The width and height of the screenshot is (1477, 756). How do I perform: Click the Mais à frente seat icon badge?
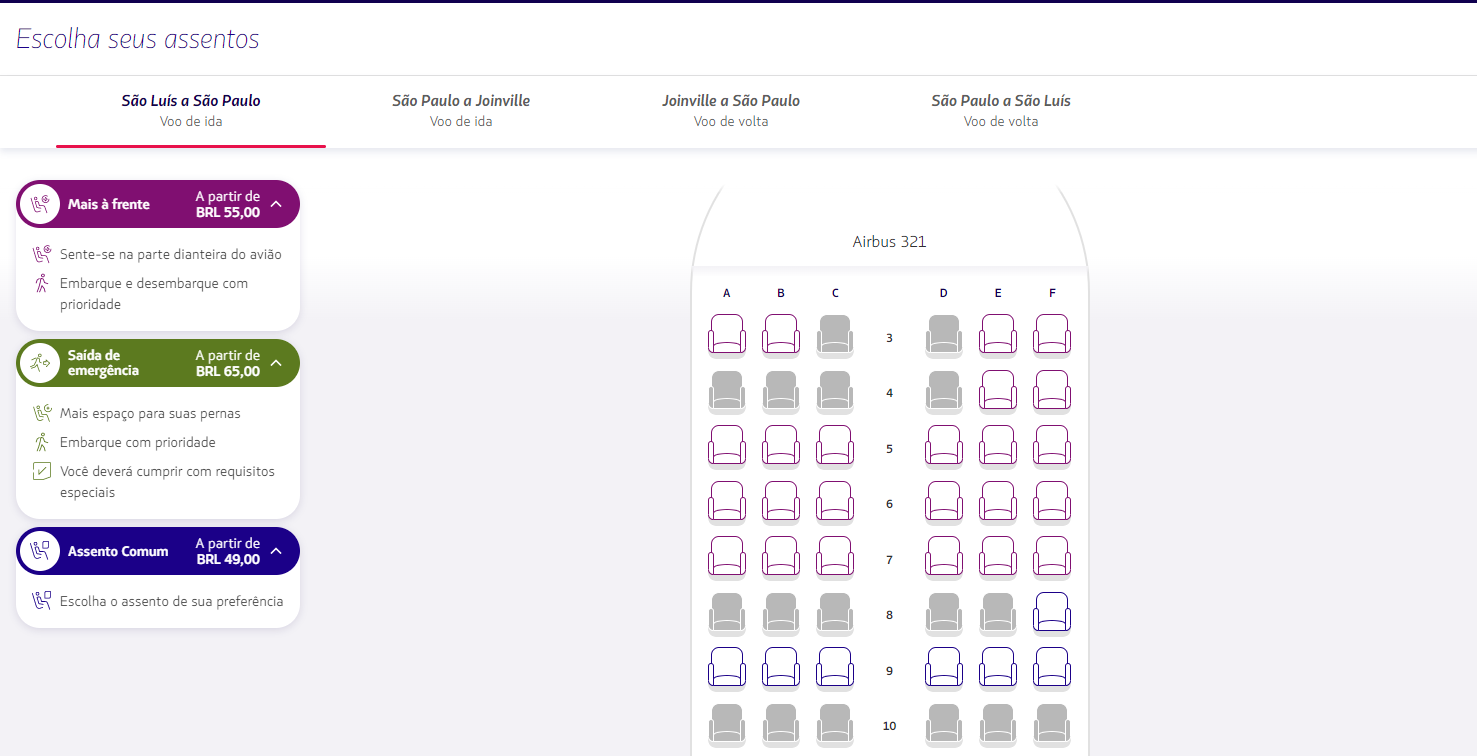(40, 204)
